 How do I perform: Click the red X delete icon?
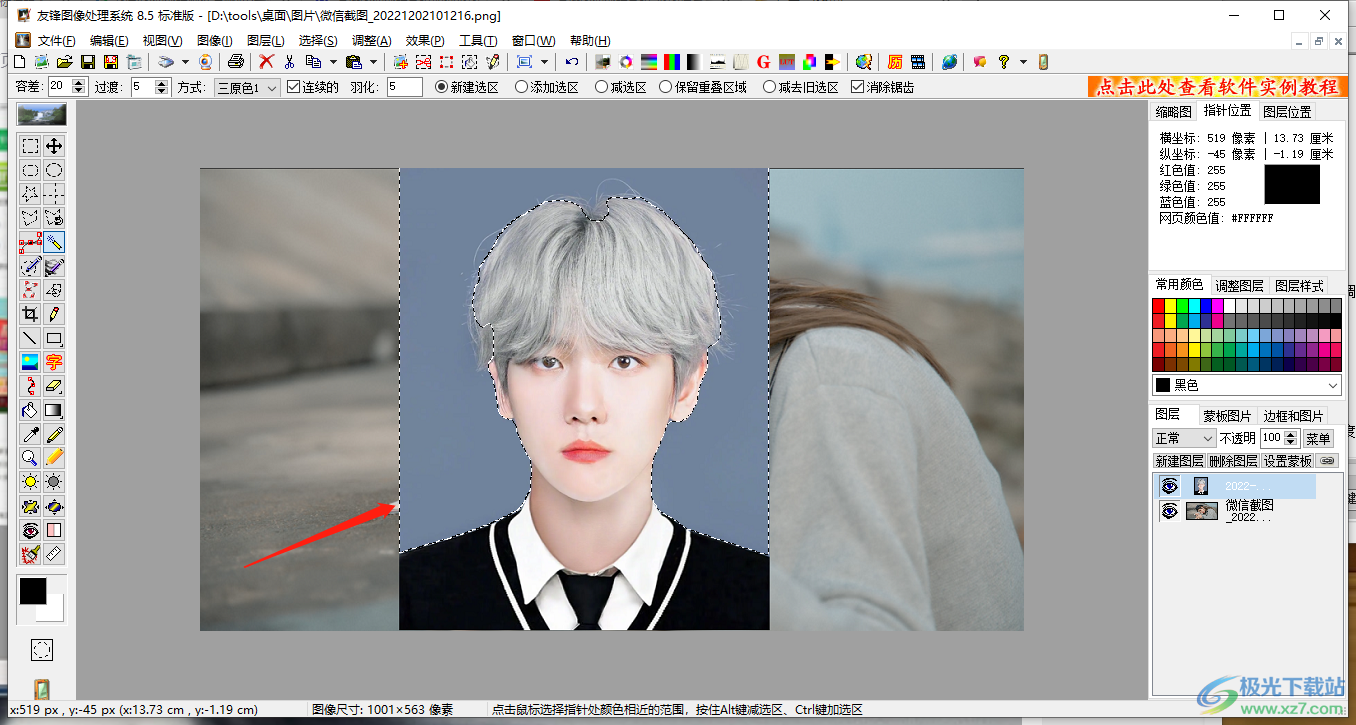tap(266, 62)
